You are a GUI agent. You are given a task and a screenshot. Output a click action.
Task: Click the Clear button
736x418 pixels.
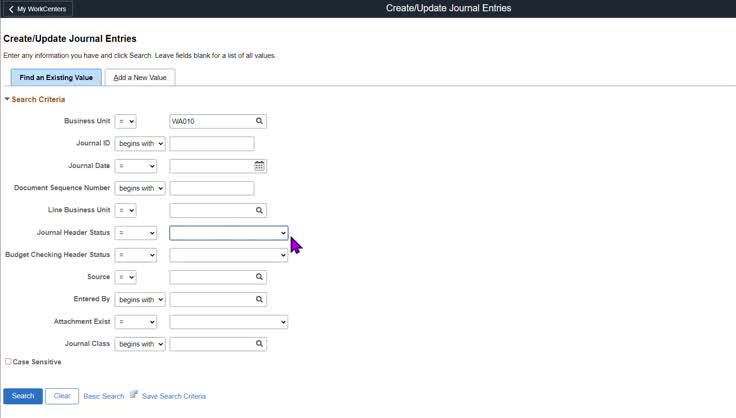pos(62,396)
